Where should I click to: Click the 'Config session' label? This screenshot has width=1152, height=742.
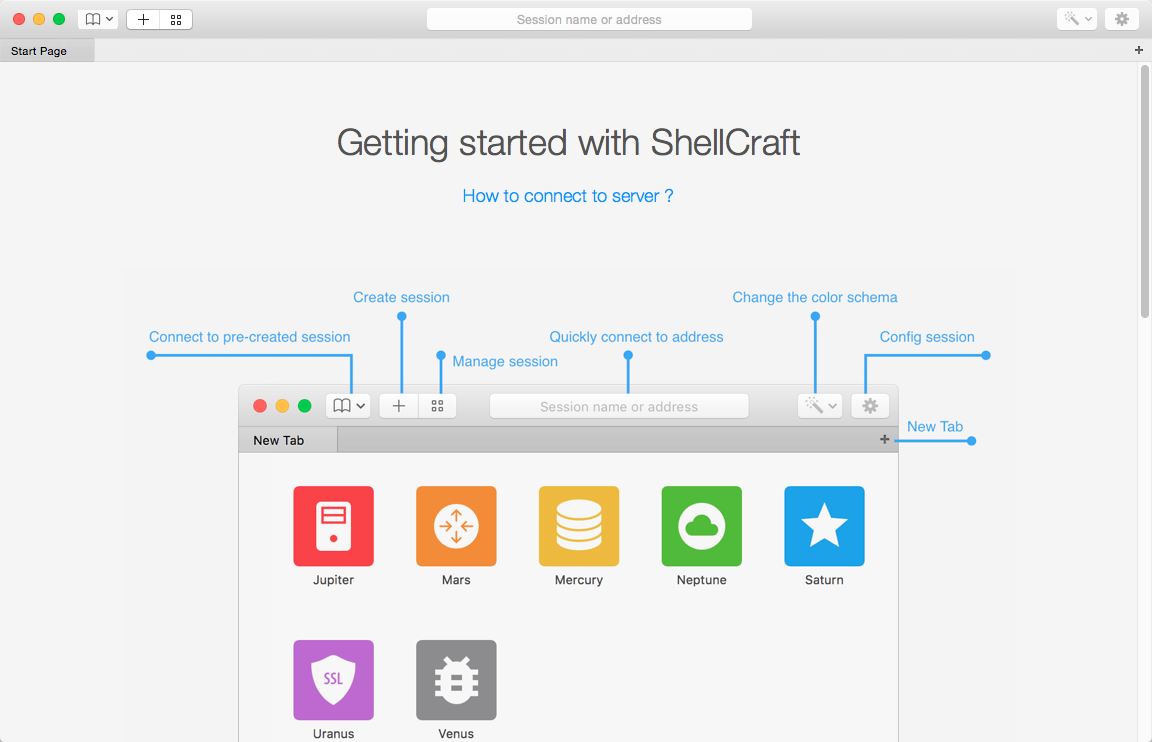tap(927, 337)
